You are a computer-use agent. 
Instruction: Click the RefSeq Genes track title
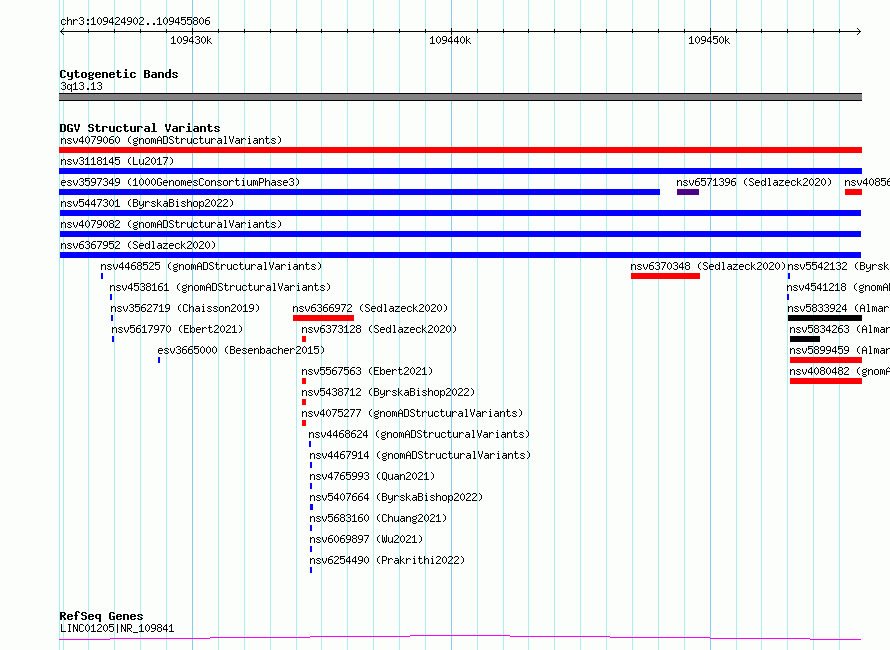[x=101, y=616]
